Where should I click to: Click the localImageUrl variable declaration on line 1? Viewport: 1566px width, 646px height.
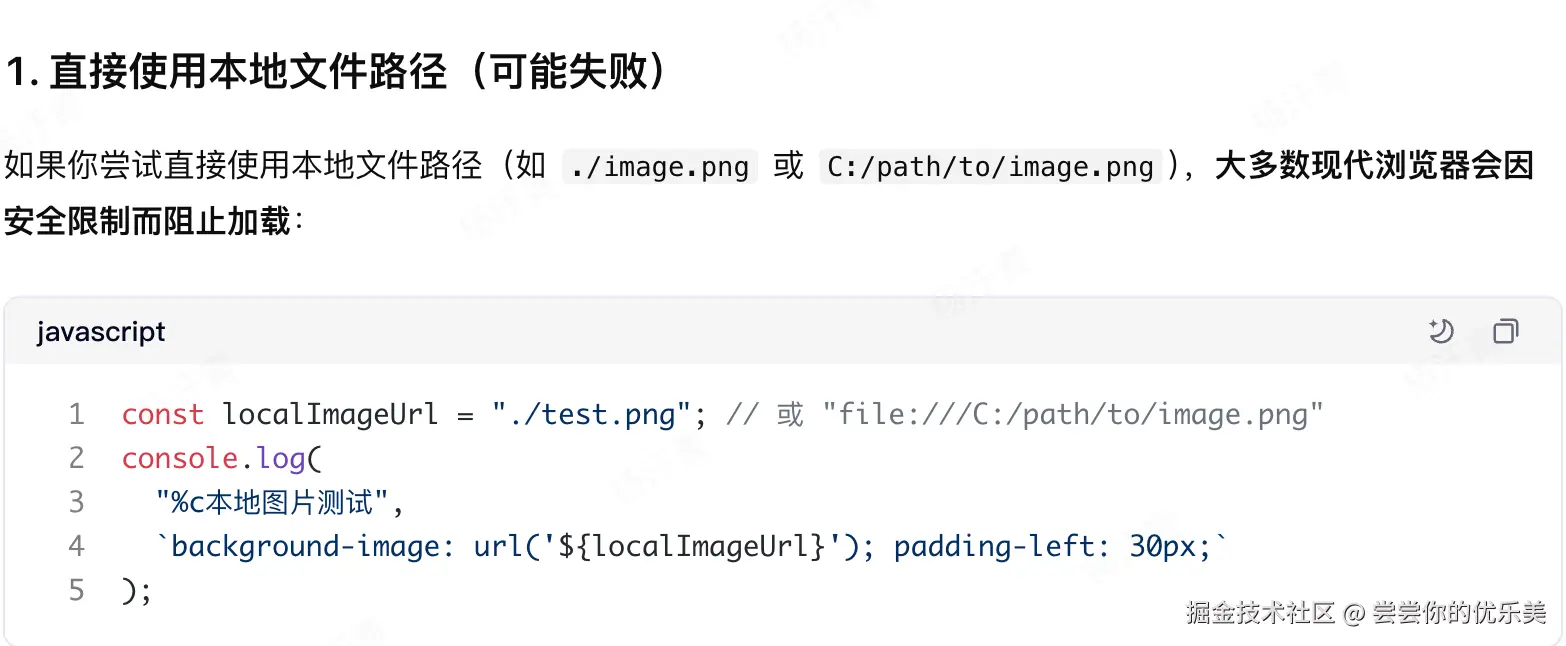[x=330, y=414]
